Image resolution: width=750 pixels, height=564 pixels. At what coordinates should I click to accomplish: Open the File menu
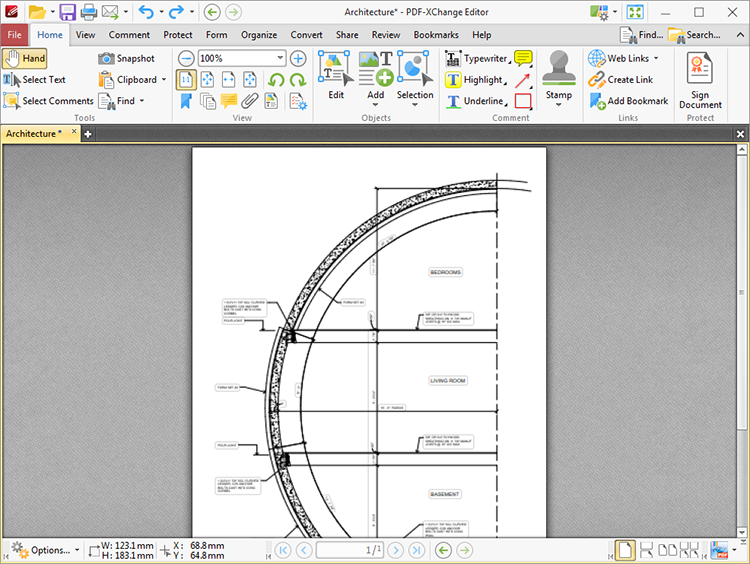pyautogui.click(x=14, y=35)
